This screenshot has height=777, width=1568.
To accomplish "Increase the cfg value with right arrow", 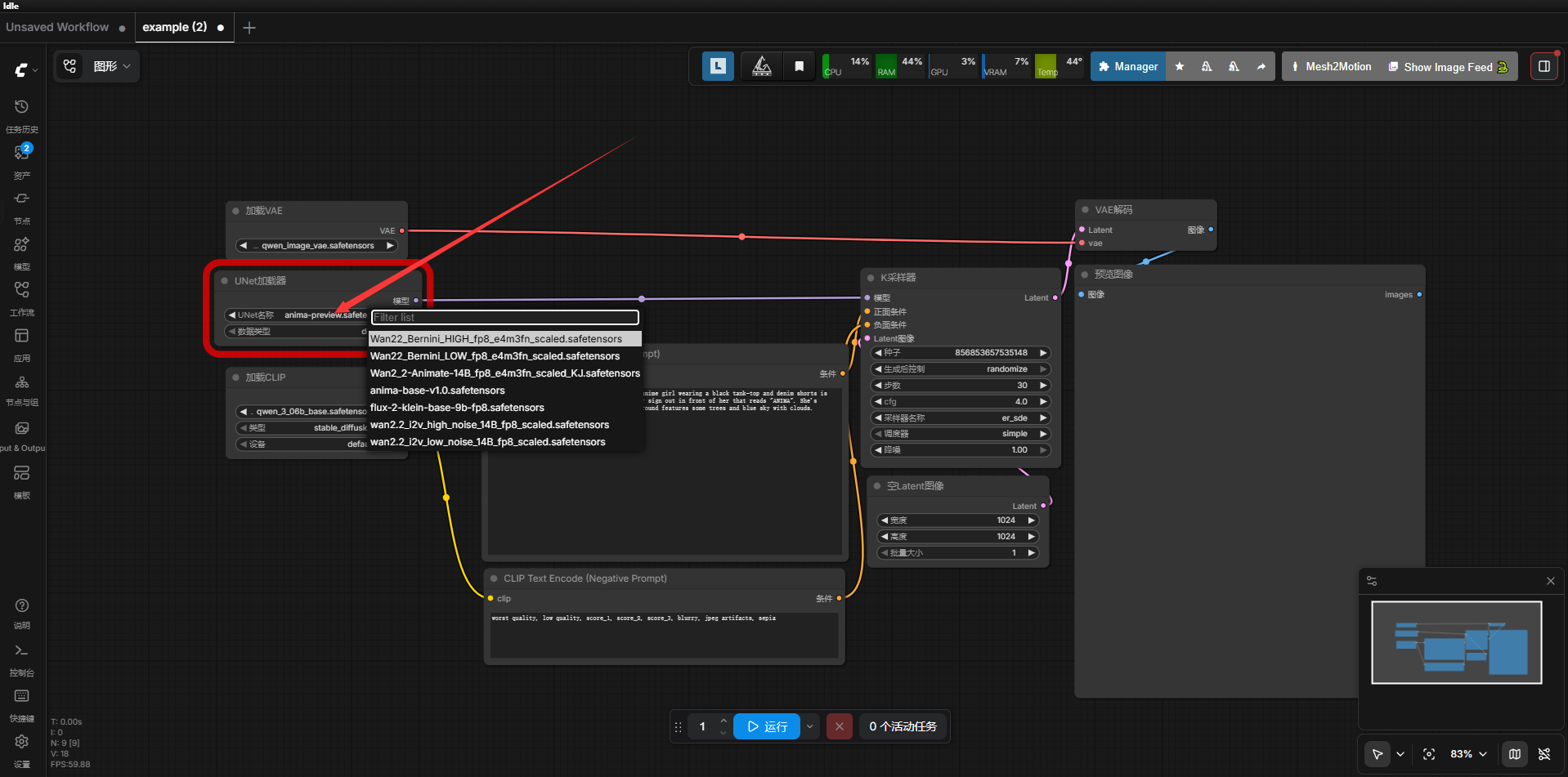I will (1043, 401).
